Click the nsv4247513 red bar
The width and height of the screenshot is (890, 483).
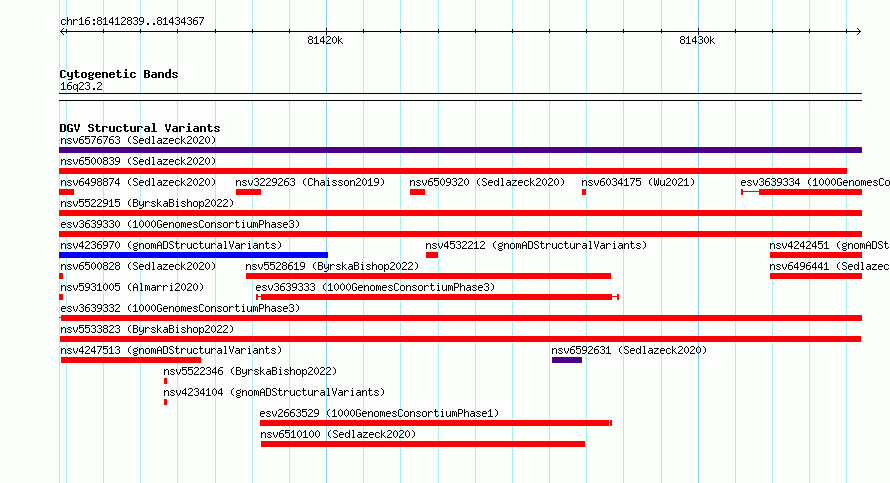pyautogui.click(x=131, y=360)
